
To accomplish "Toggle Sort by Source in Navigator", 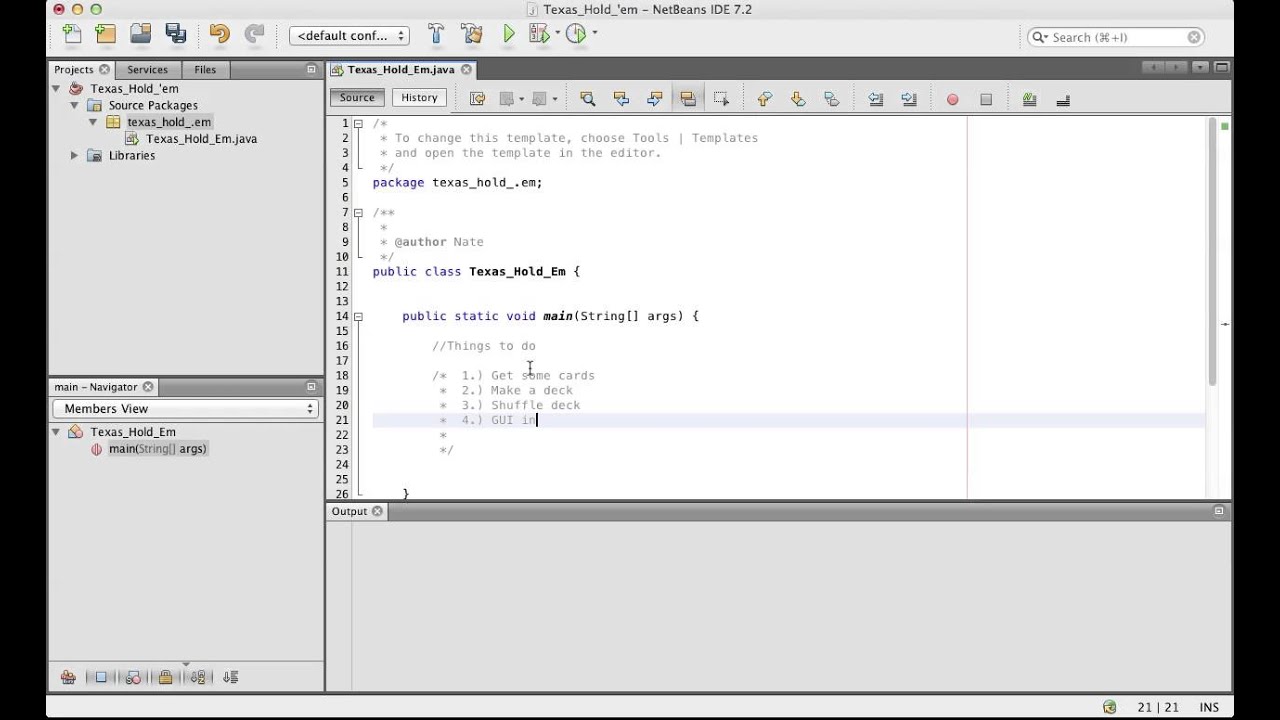I will 231,677.
